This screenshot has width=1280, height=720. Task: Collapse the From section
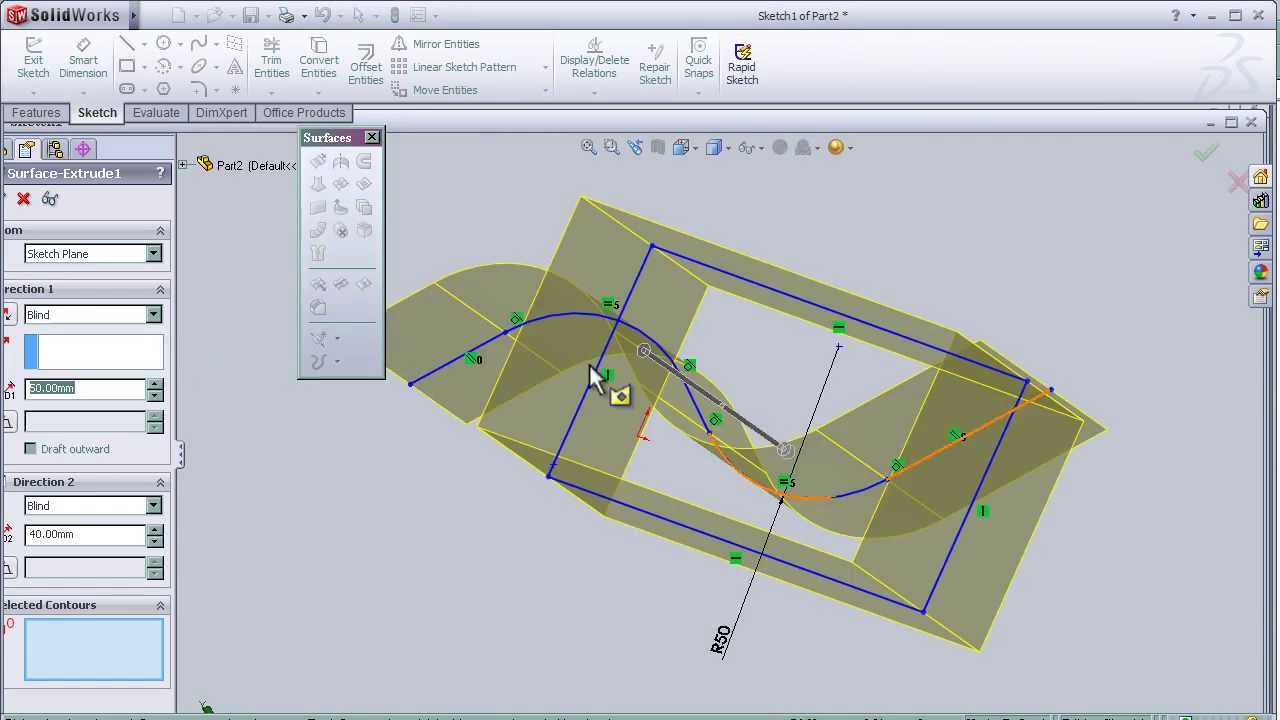coord(160,231)
